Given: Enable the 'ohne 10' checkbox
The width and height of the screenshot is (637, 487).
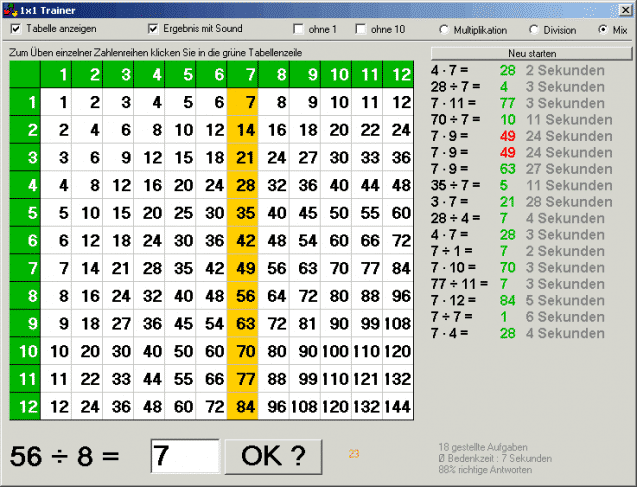Looking at the screenshot, I should pyautogui.click(x=360, y=29).
